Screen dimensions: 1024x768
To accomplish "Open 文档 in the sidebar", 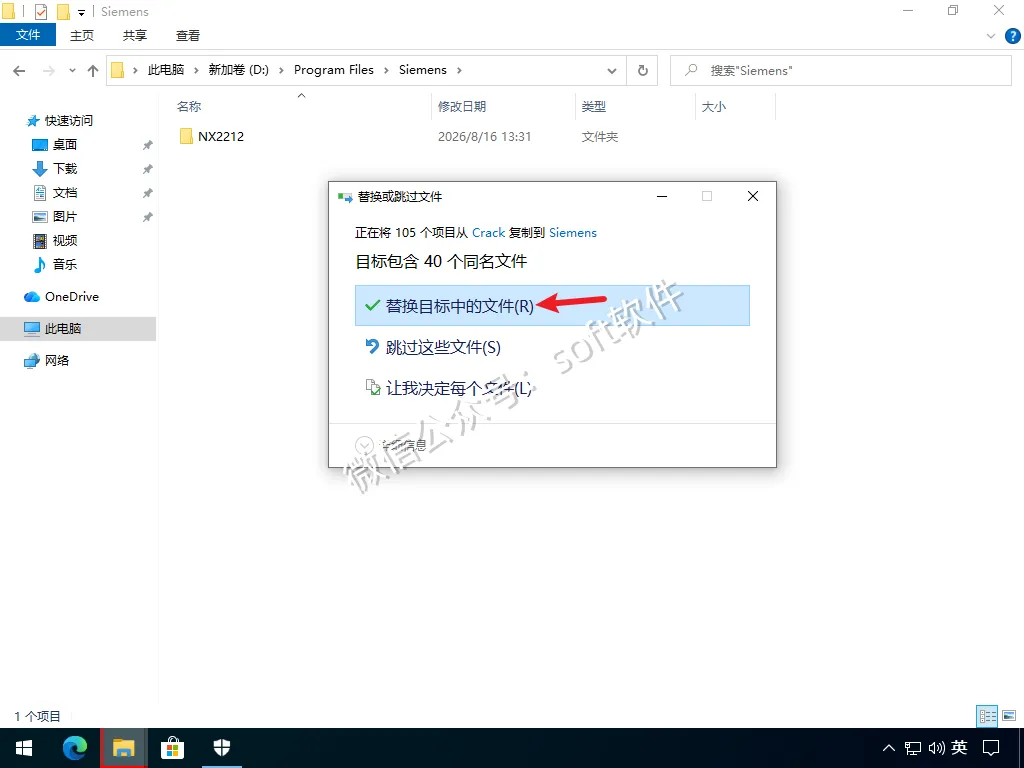I will pyautogui.click(x=55, y=193).
